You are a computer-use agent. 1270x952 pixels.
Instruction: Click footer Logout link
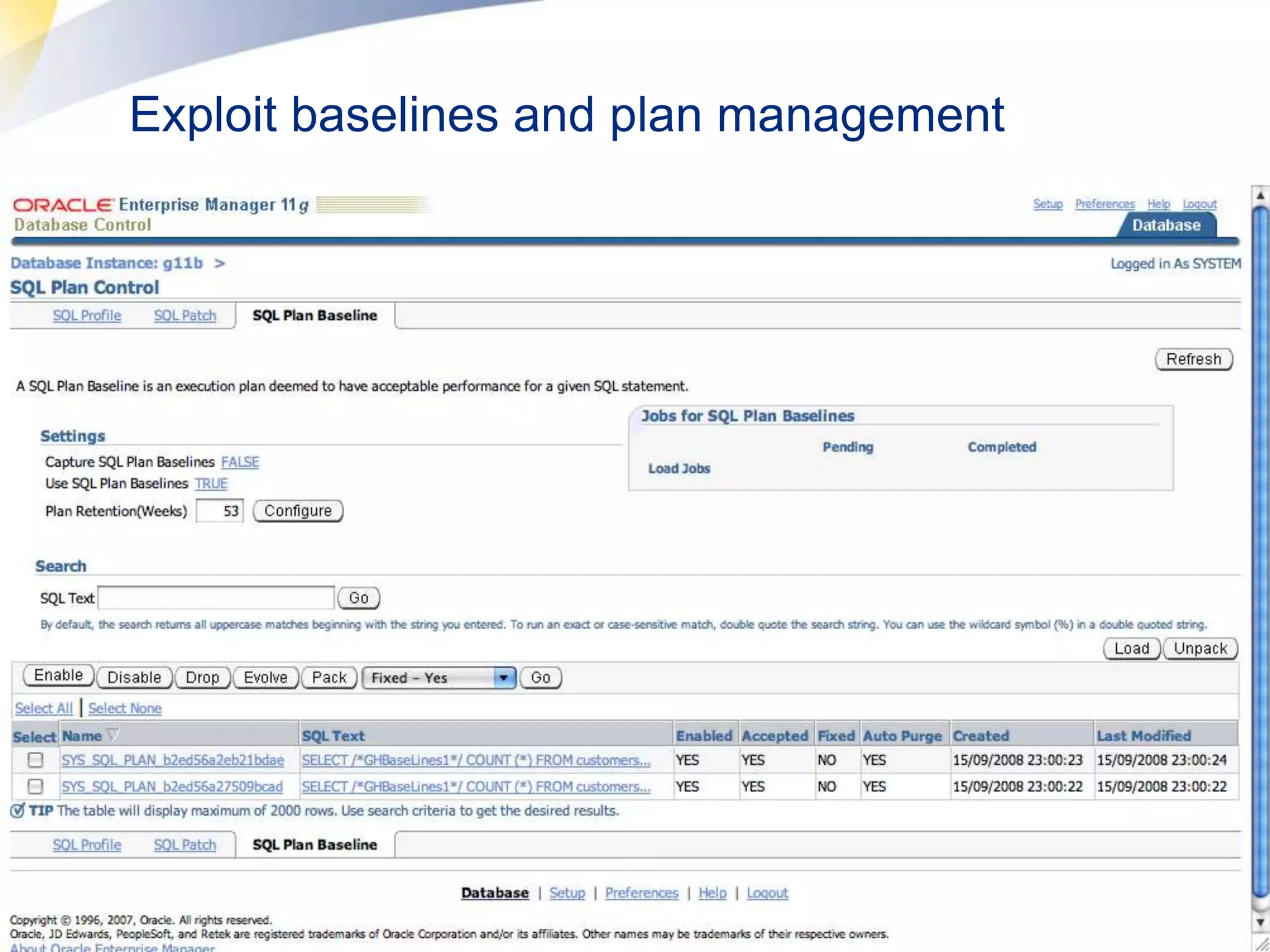pos(767,892)
